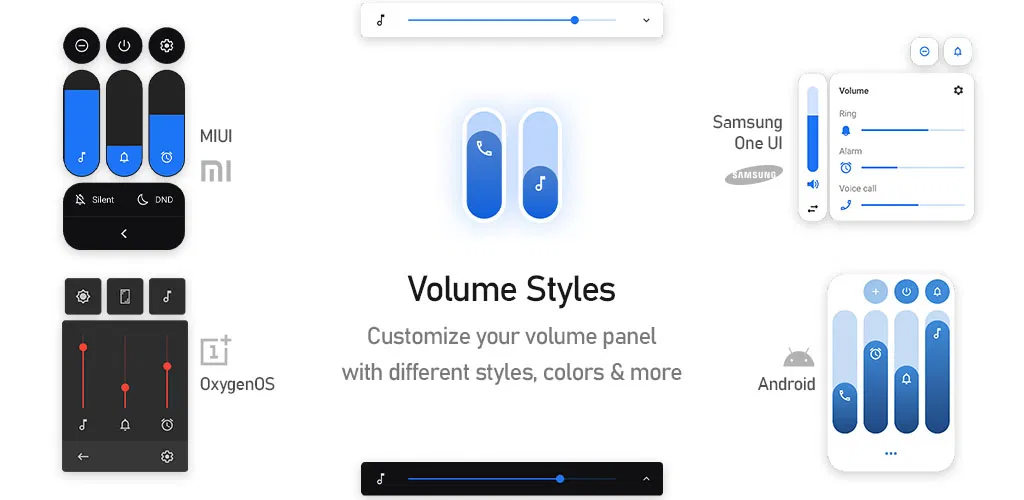Collapse MIUI panel with left chevron
This screenshot has width=1024, height=500.
click(x=124, y=234)
